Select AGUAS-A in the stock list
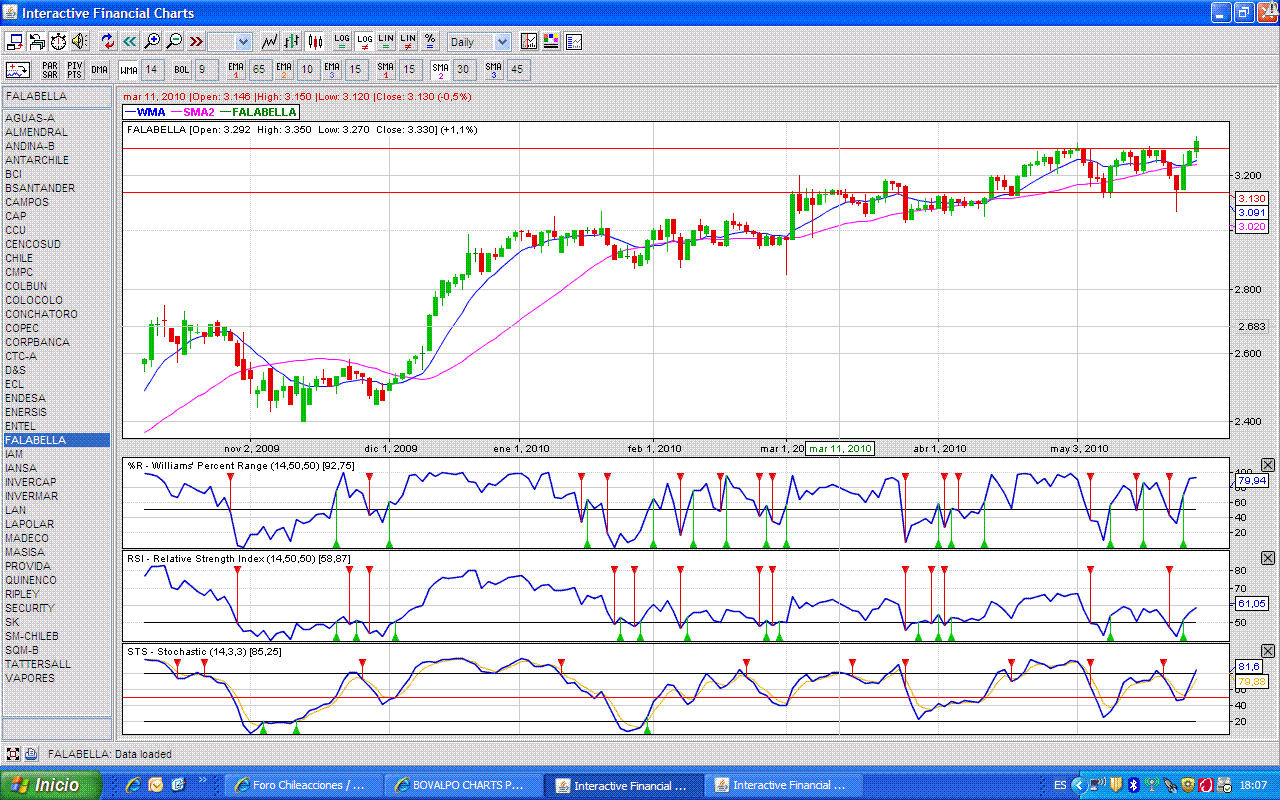 pos(56,118)
